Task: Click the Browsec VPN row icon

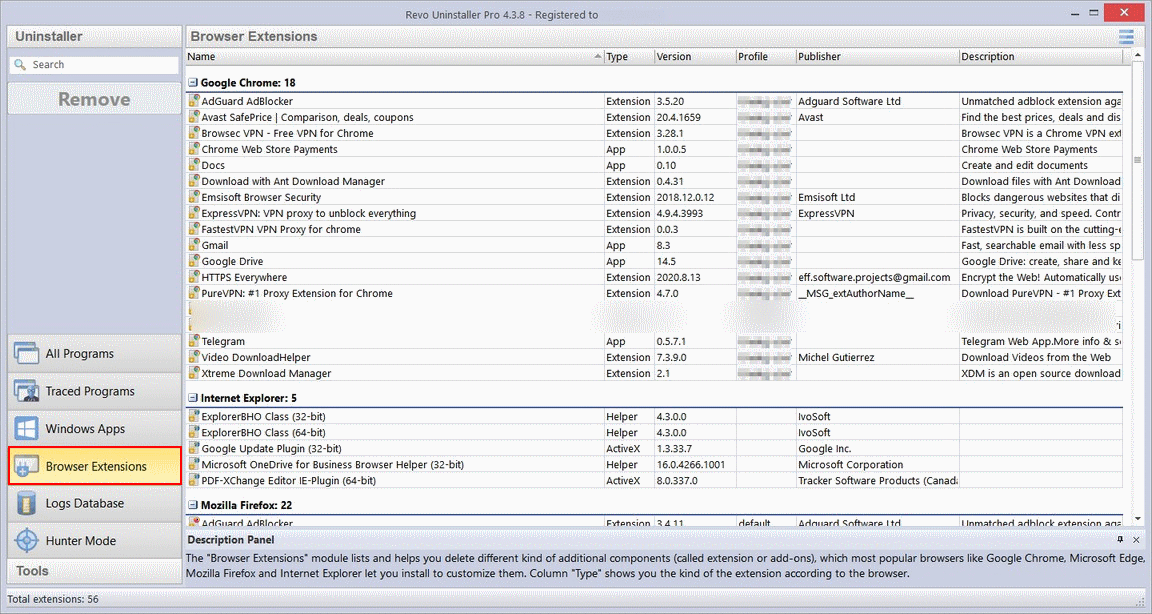Action: tap(194, 133)
